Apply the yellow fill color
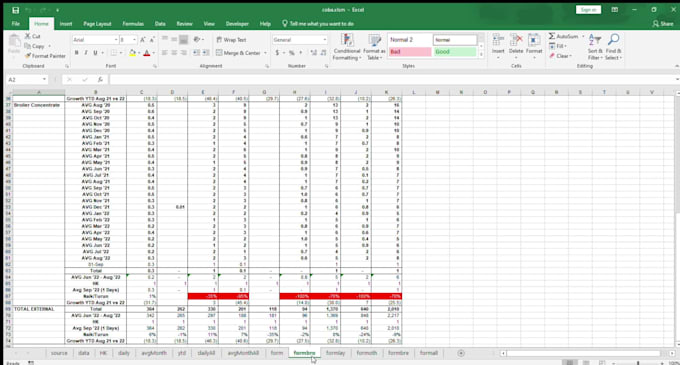 coord(132,53)
